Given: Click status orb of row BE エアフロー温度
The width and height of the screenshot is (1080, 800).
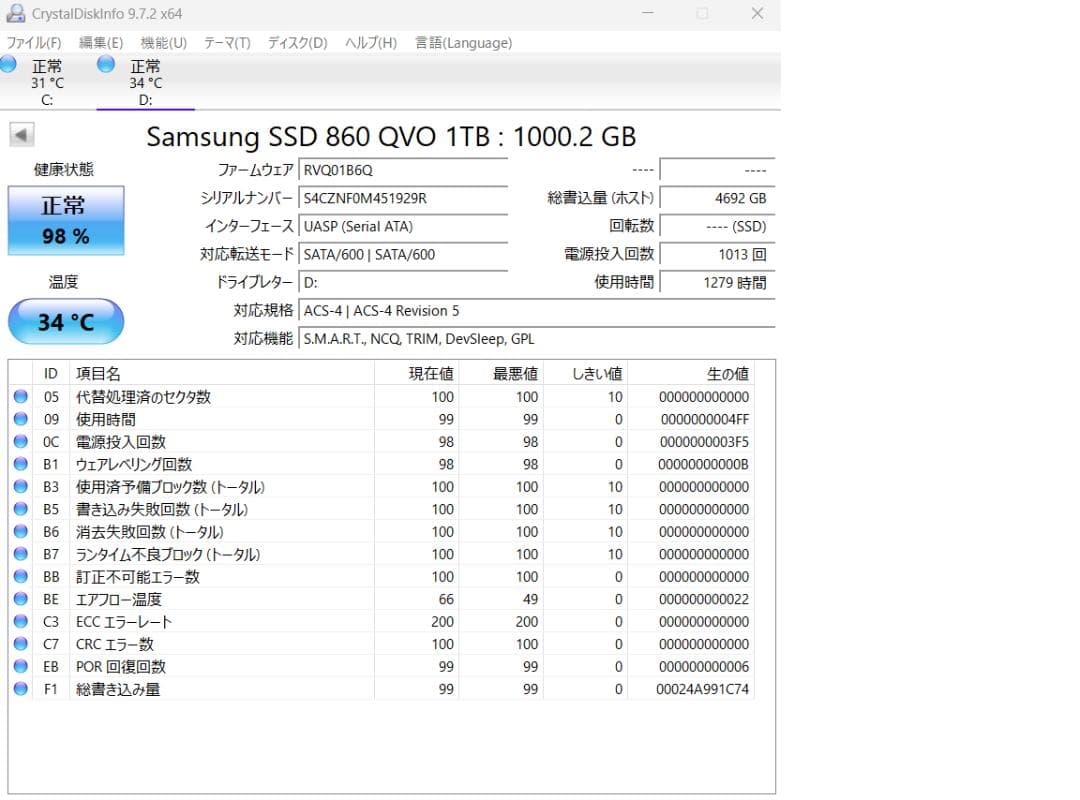Looking at the screenshot, I should click(x=21, y=599).
